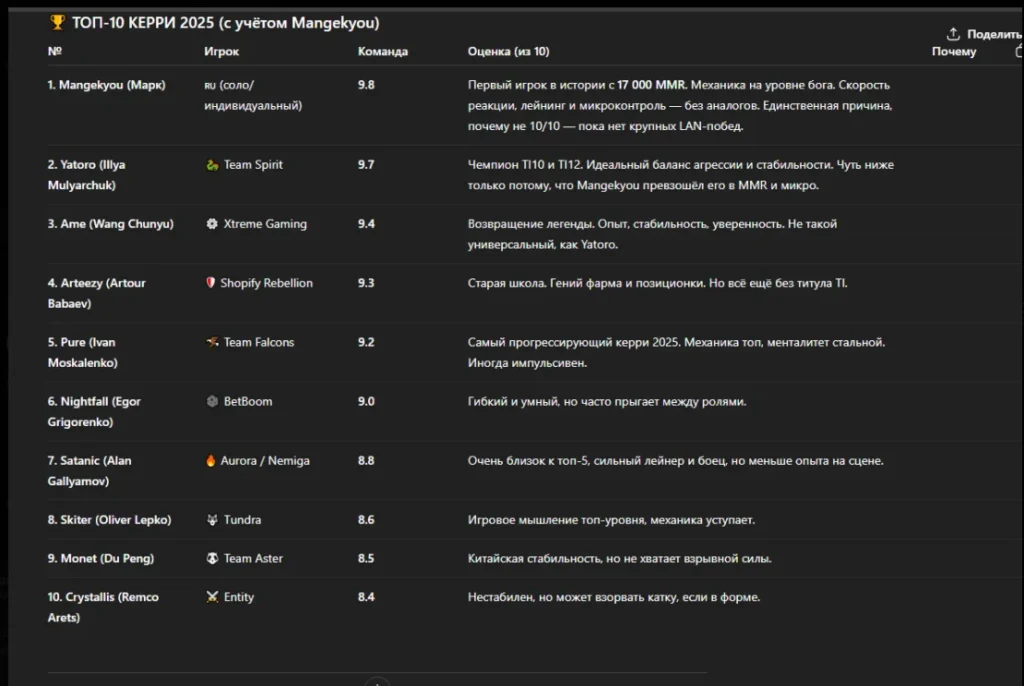The width and height of the screenshot is (1024, 686).
Task: Click the wolf icon beside Tundra
Action: click(x=211, y=520)
